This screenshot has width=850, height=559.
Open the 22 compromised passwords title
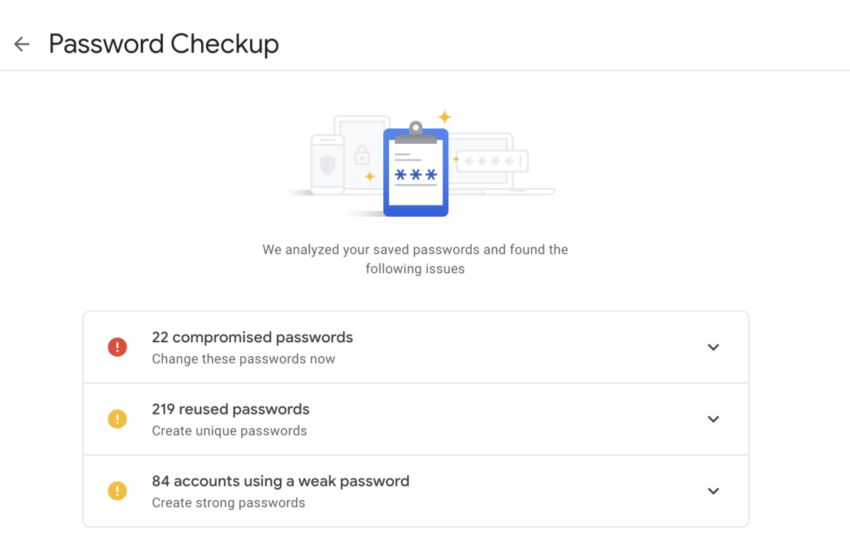coord(252,337)
